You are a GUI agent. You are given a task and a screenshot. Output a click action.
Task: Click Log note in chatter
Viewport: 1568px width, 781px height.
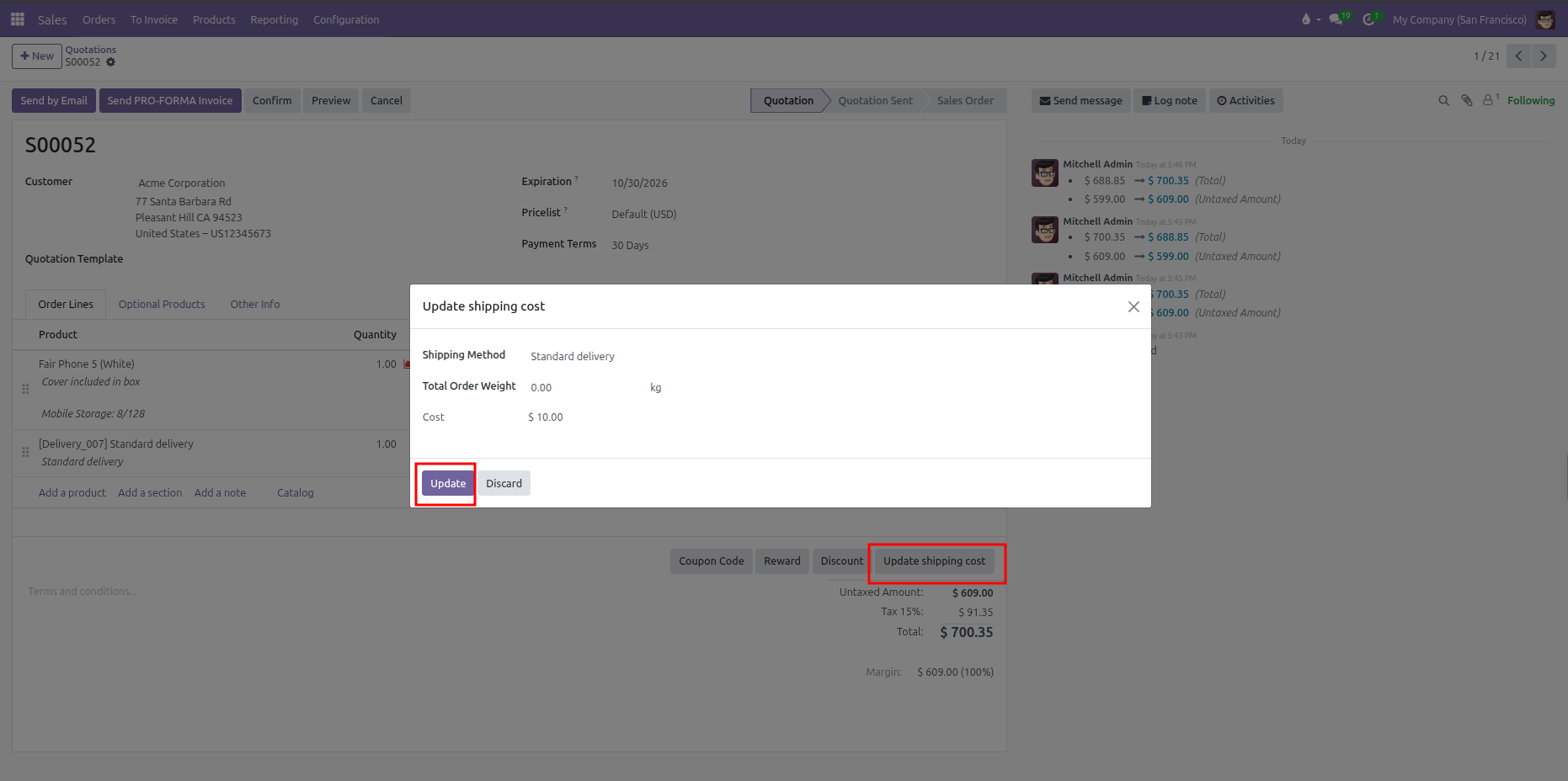tap(1170, 101)
